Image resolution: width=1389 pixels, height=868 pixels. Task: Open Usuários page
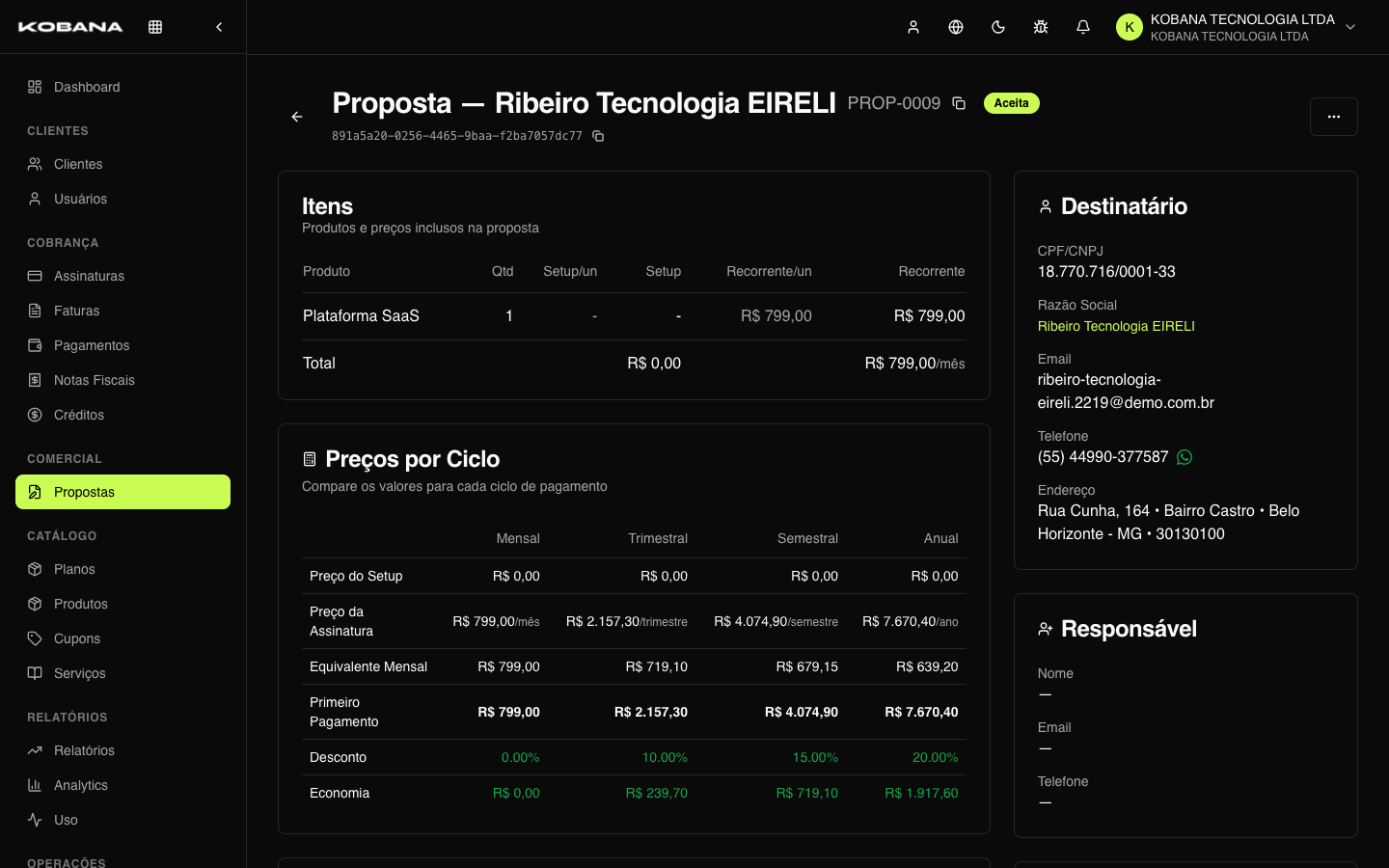point(123,199)
